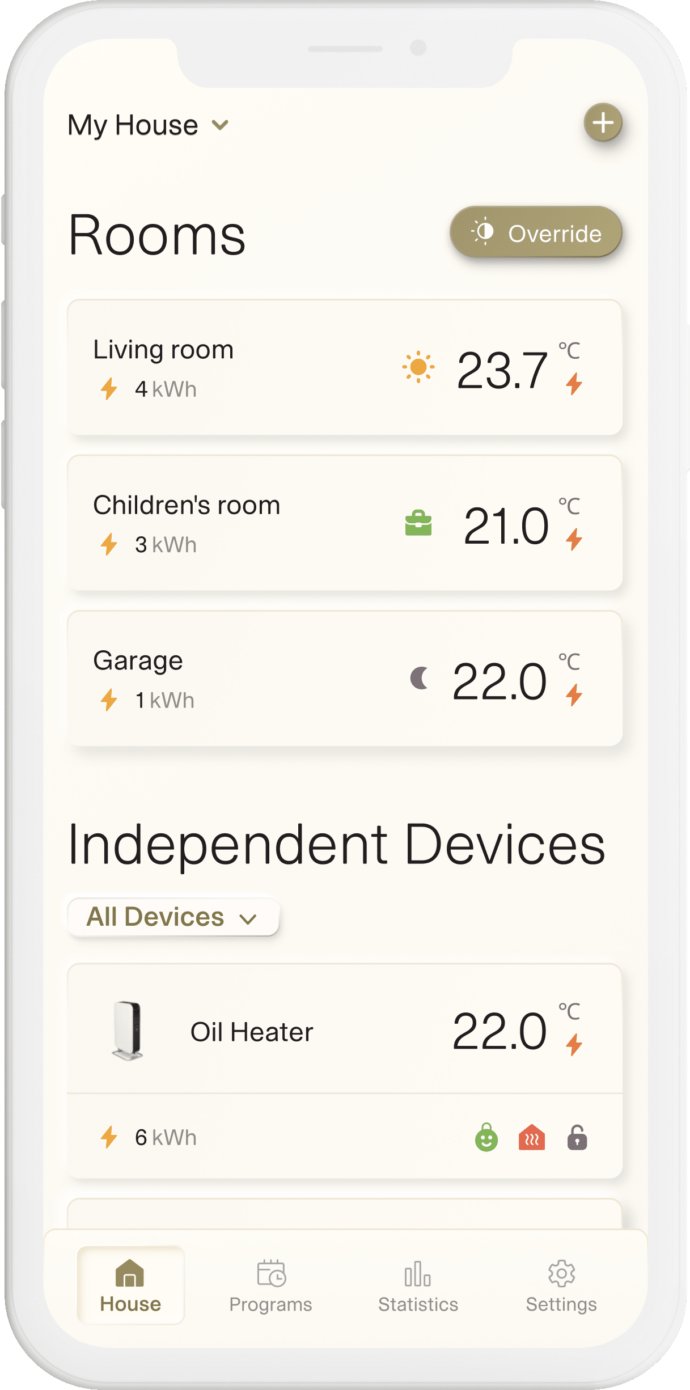This screenshot has width=690, height=1390.
Task: Open the Living room card
Action: pyautogui.click(x=345, y=368)
